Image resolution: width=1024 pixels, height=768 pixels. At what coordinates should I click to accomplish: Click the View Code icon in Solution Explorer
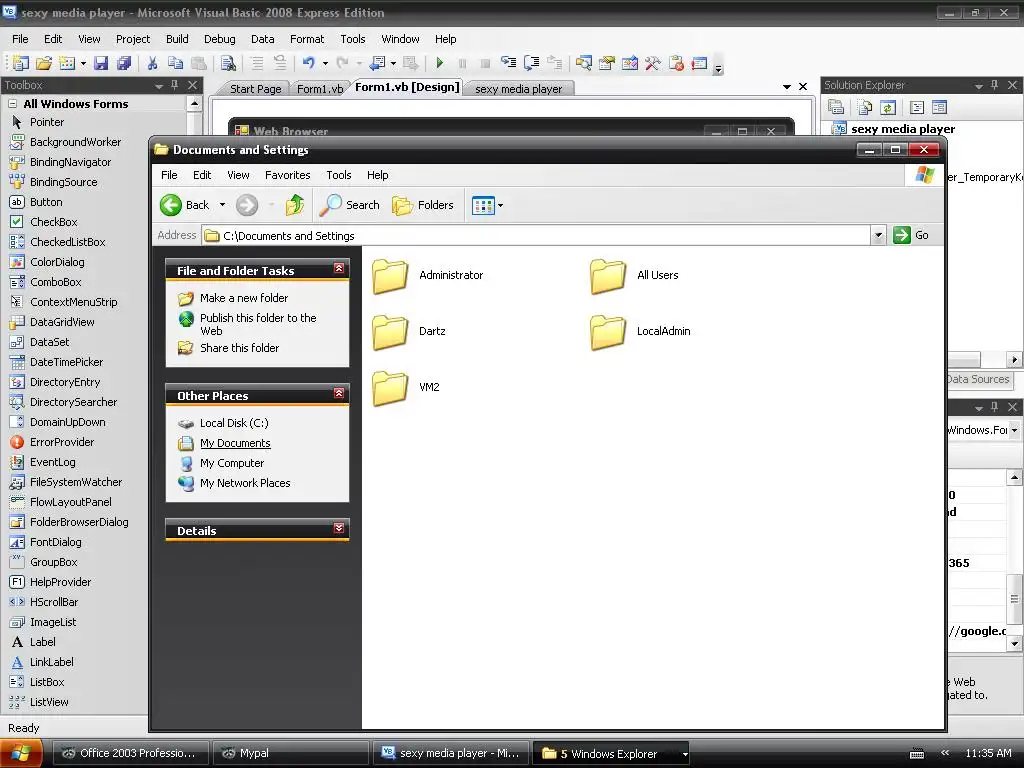[917, 107]
